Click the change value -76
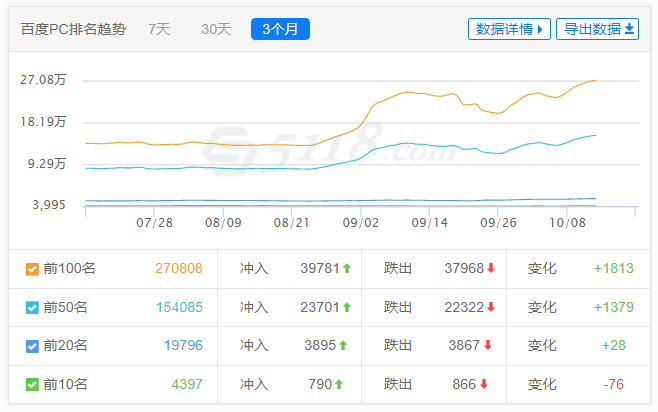 click(x=614, y=384)
